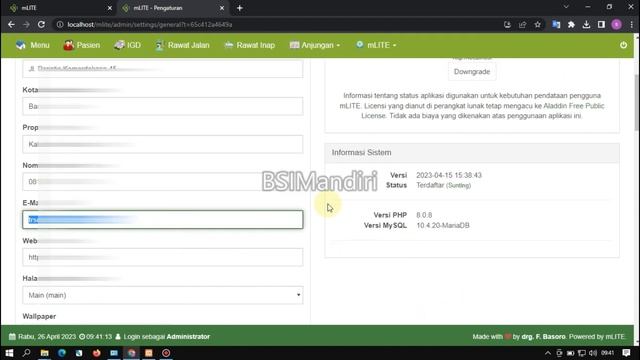
Task: Open the tab search chevron
Action: 566,7
